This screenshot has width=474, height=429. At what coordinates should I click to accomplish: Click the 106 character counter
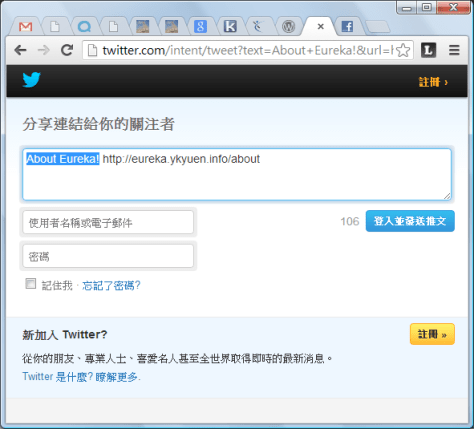coord(350,221)
